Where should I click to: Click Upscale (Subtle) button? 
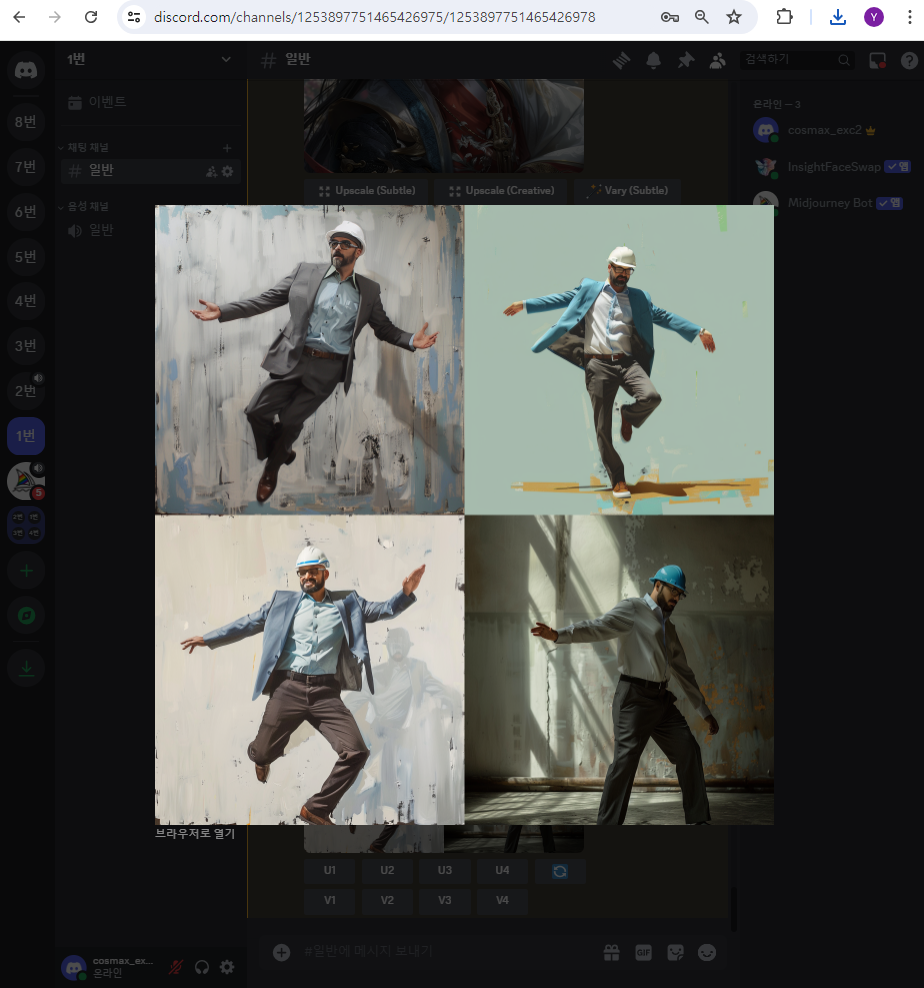(x=366, y=190)
